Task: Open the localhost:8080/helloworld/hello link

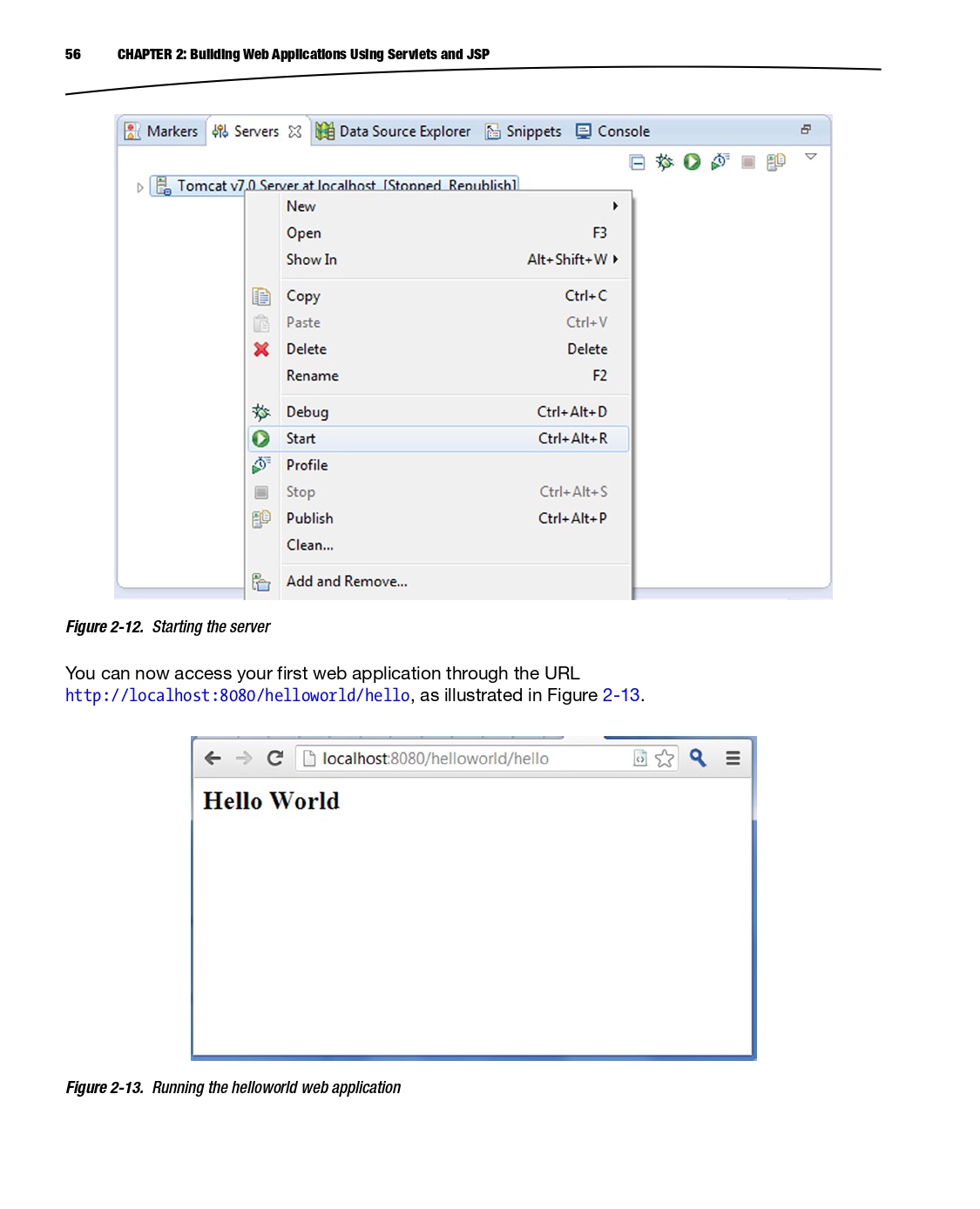Action: click(x=238, y=696)
